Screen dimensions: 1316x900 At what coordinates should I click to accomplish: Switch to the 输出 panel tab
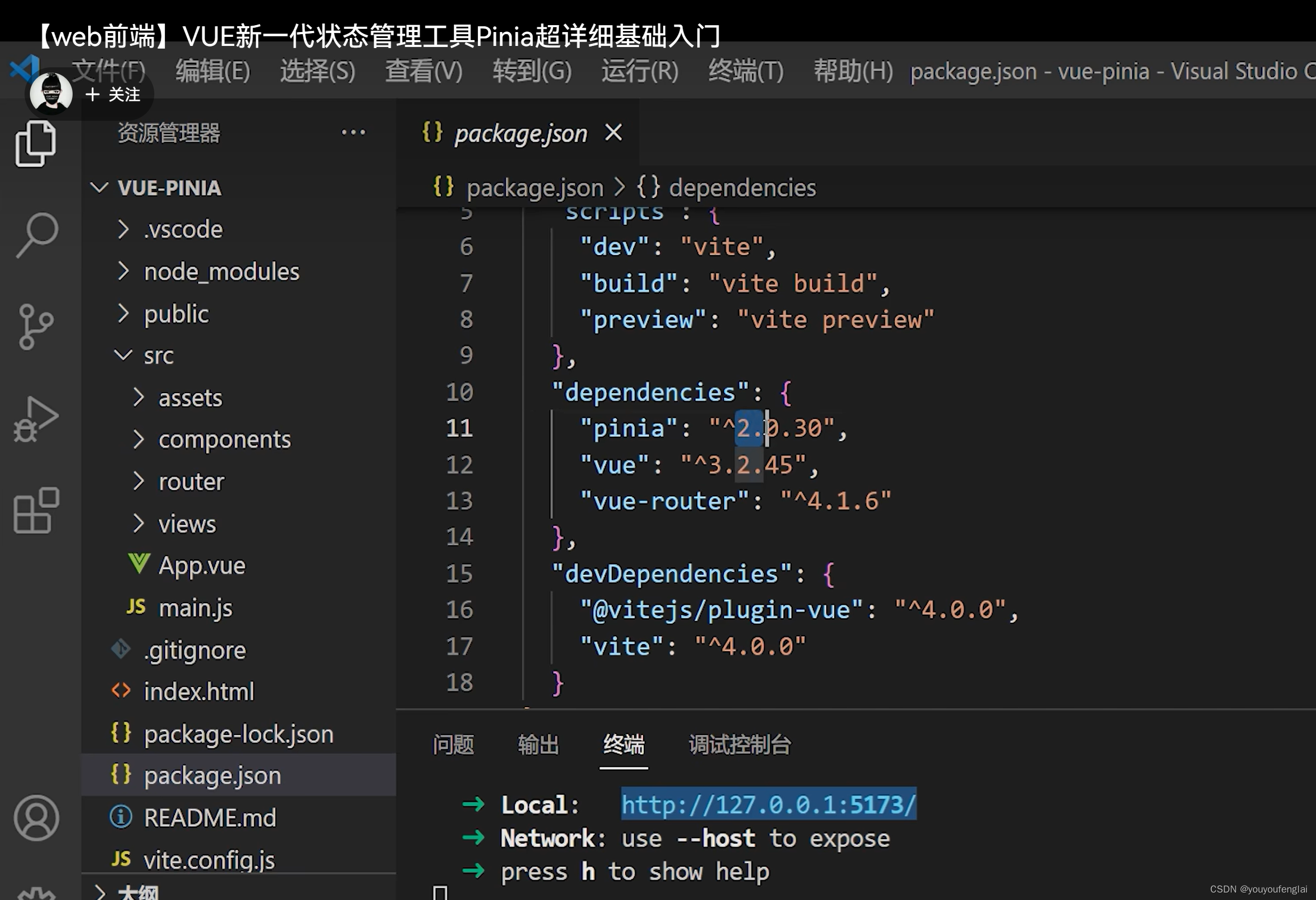(x=539, y=744)
